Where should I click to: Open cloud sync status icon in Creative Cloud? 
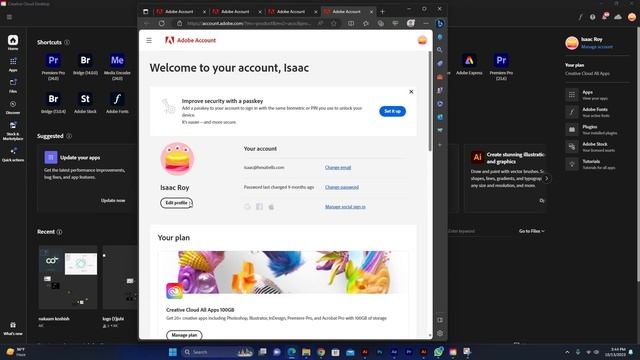click(618, 17)
